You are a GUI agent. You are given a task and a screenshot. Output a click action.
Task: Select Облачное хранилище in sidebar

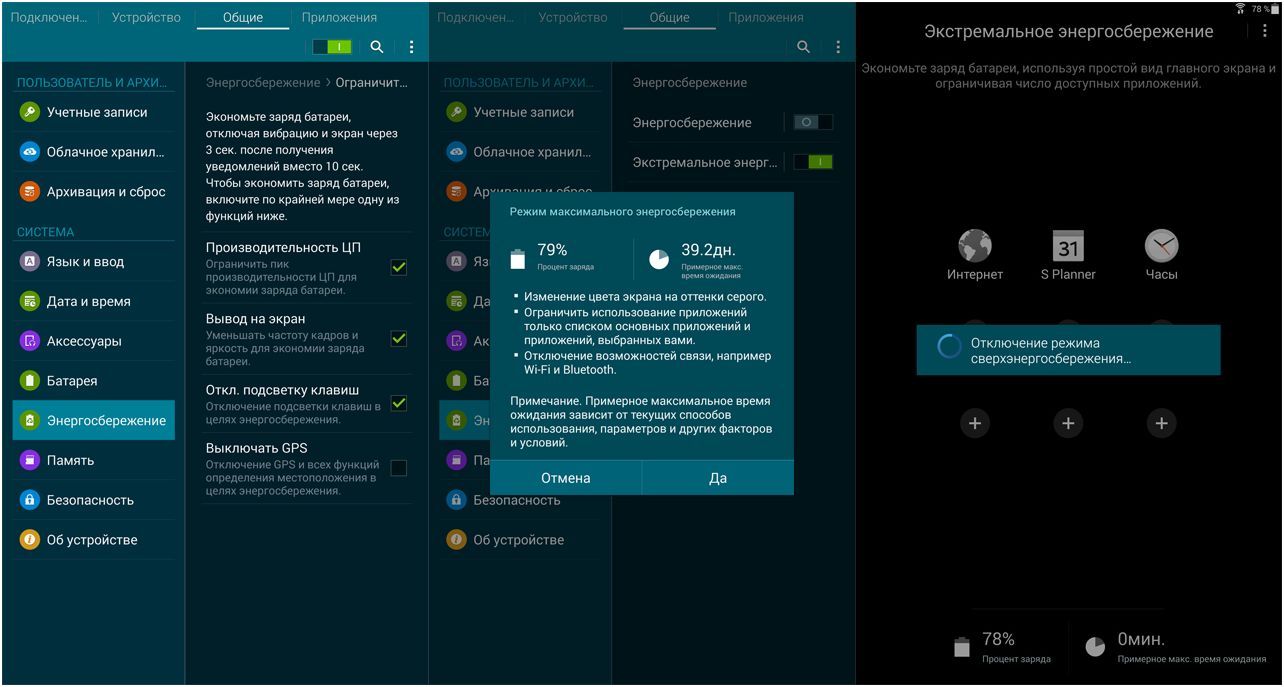95,152
